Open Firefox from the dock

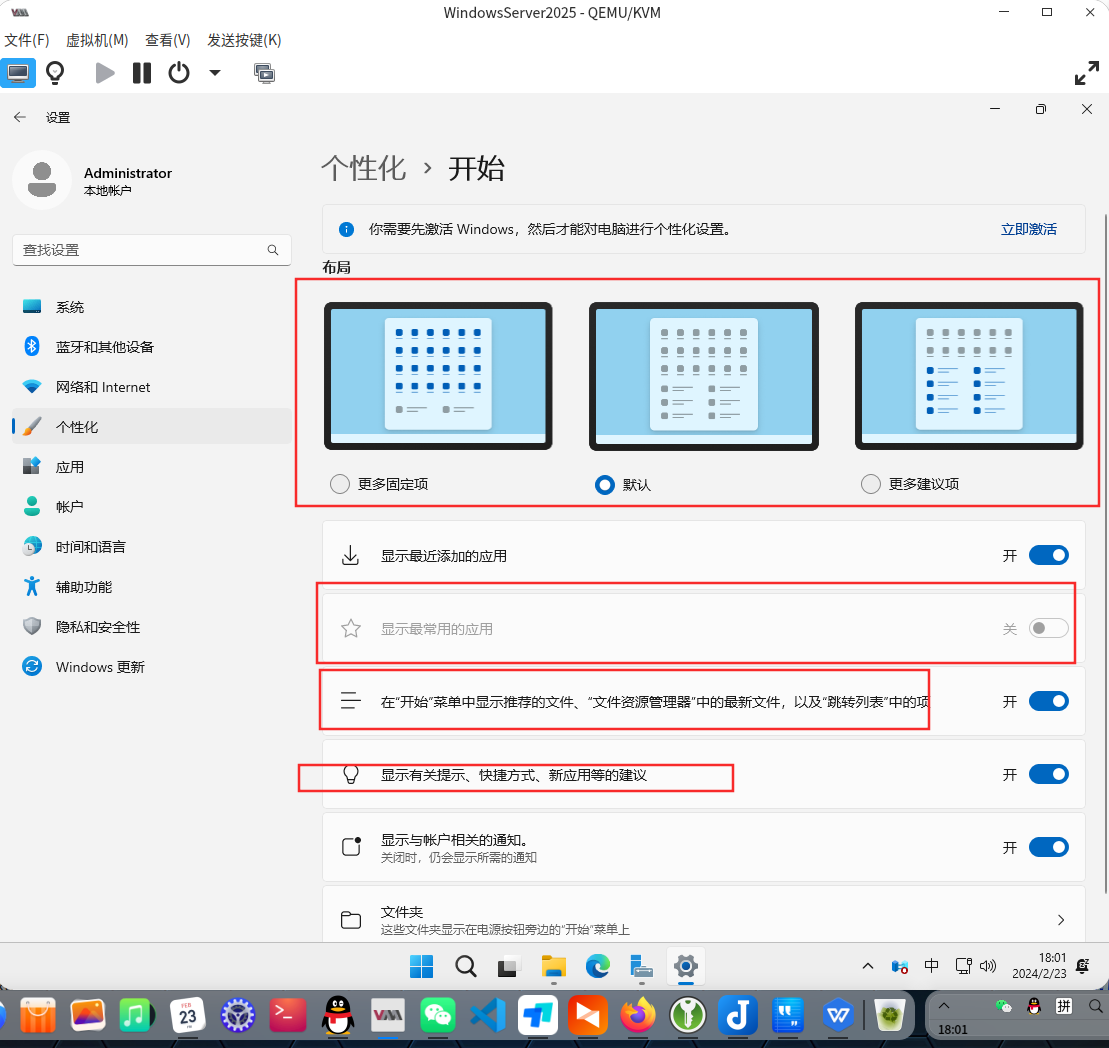coord(638,1016)
